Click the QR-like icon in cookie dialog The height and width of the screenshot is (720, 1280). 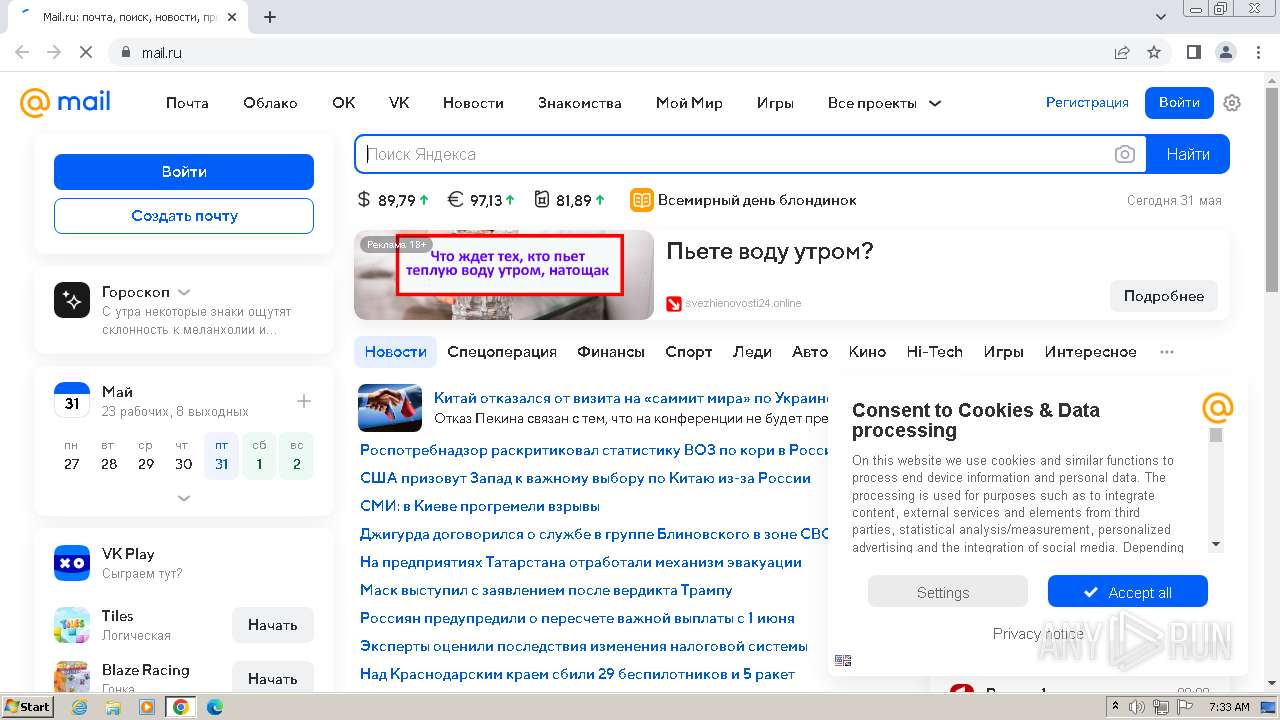point(843,661)
